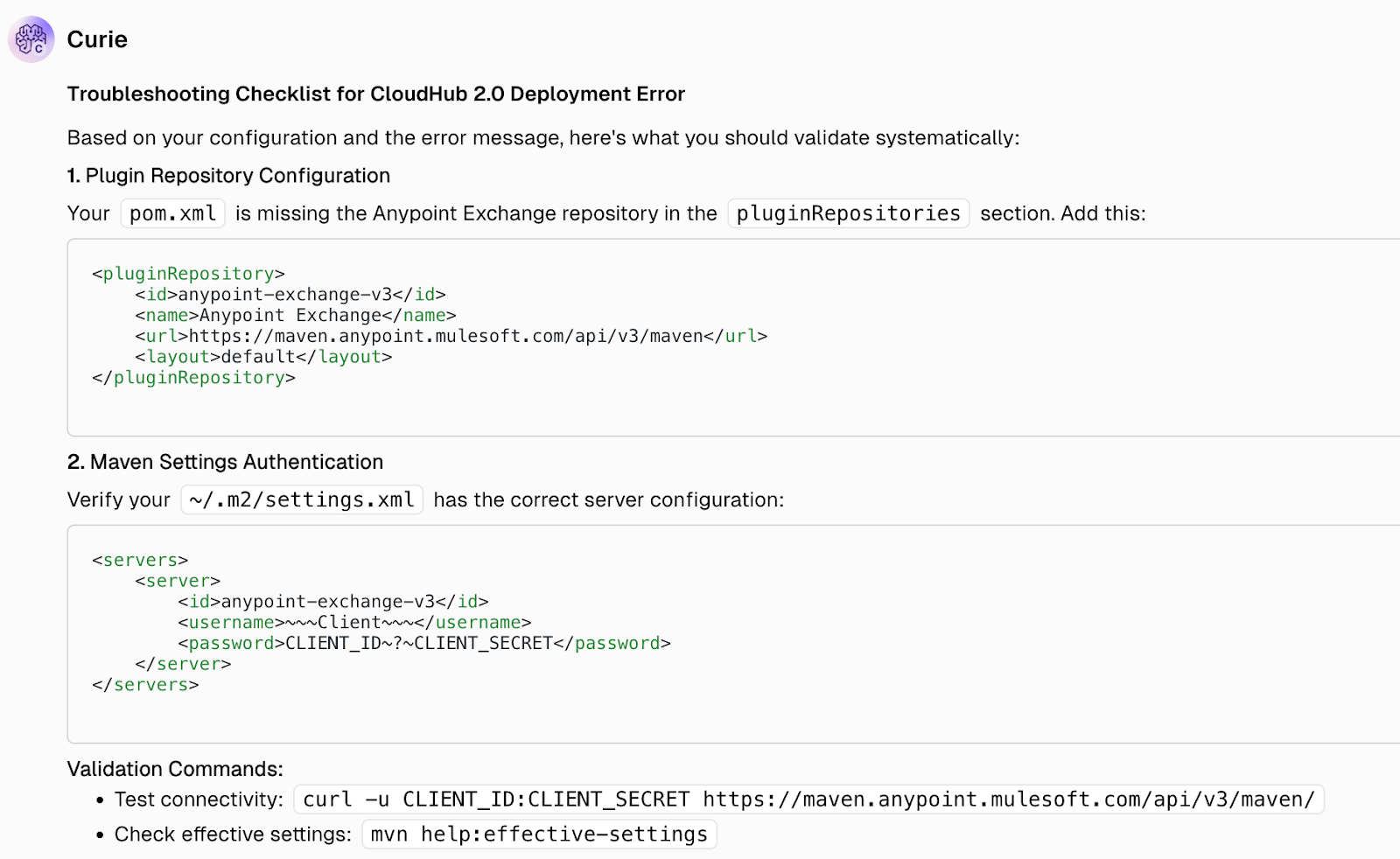Image resolution: width=1400 pixels, height=859 pixels.
Task: Select the pluginRepositories inline code chip
Action: click(x=847, y=213)
